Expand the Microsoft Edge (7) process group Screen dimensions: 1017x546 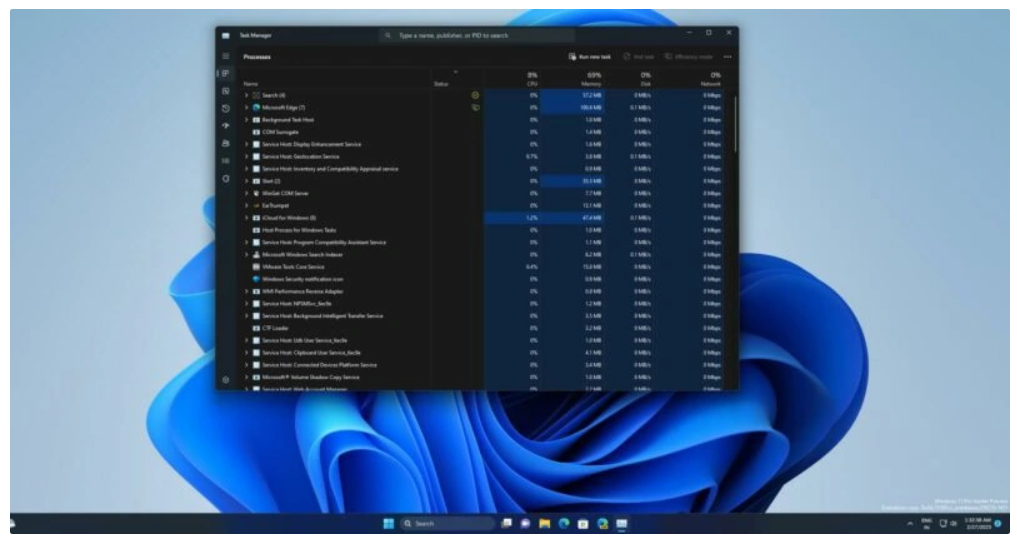pos(246,108)
